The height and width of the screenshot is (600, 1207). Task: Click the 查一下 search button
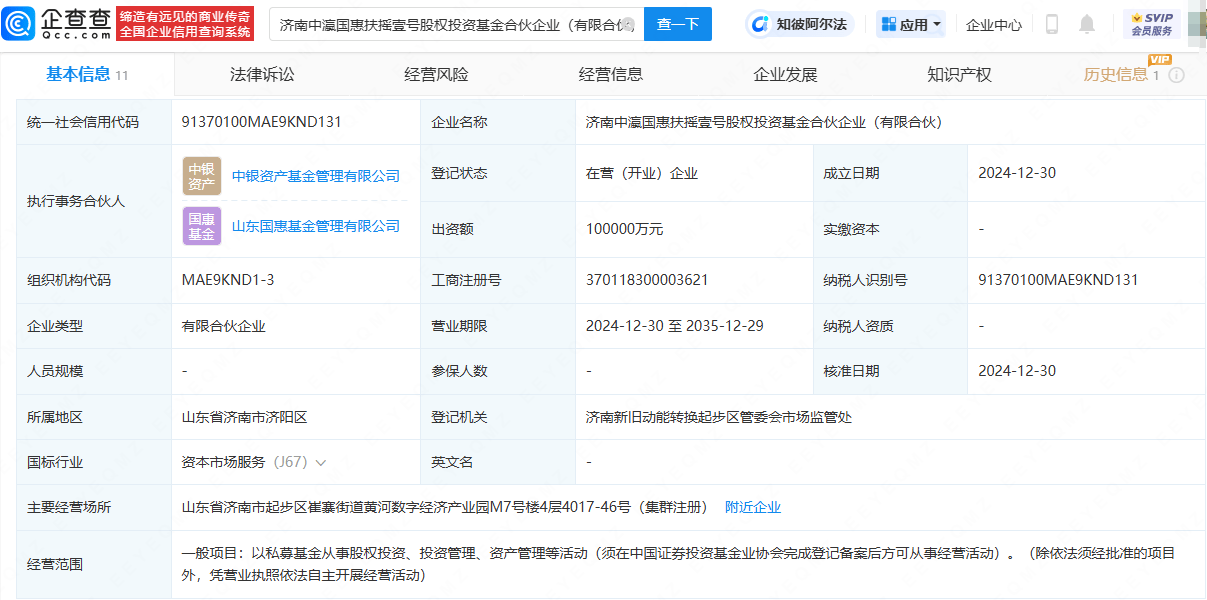pyautogui.click(x=678, y=24)
